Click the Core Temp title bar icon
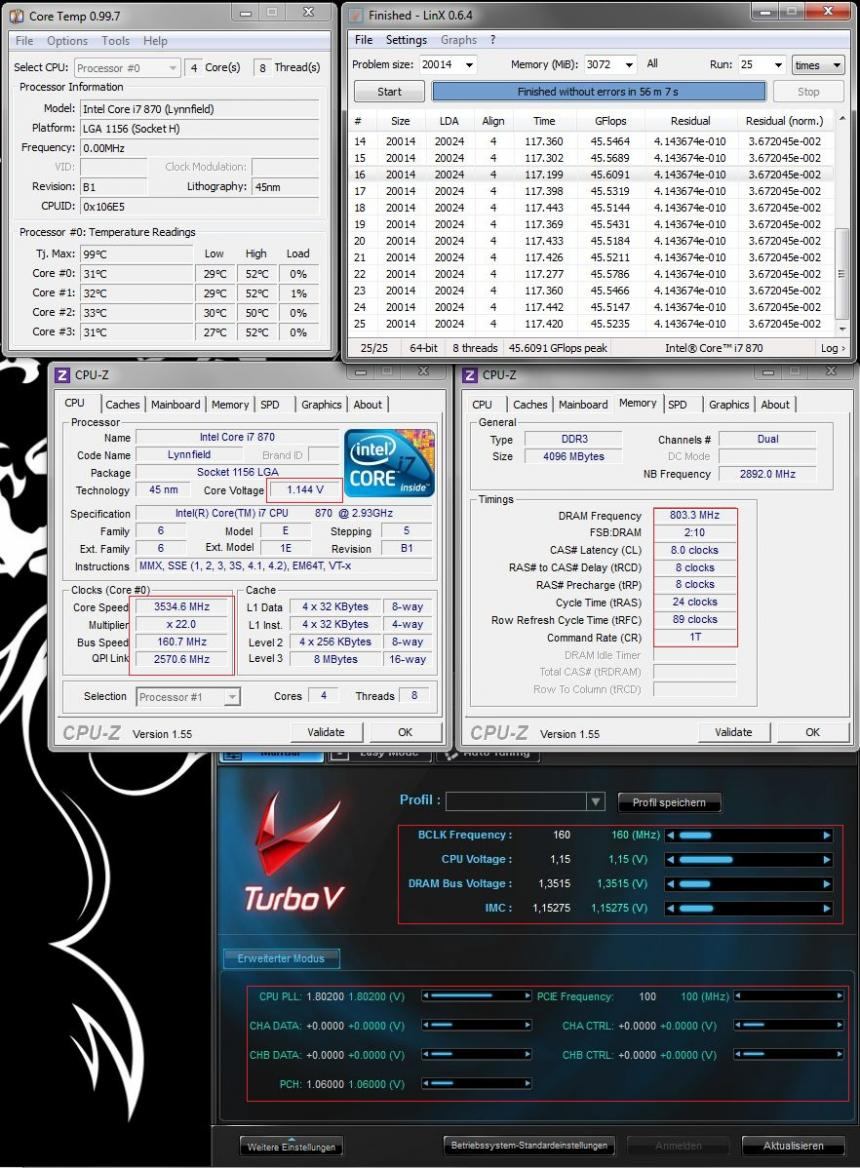860x1168 pixels. point(16,15)
